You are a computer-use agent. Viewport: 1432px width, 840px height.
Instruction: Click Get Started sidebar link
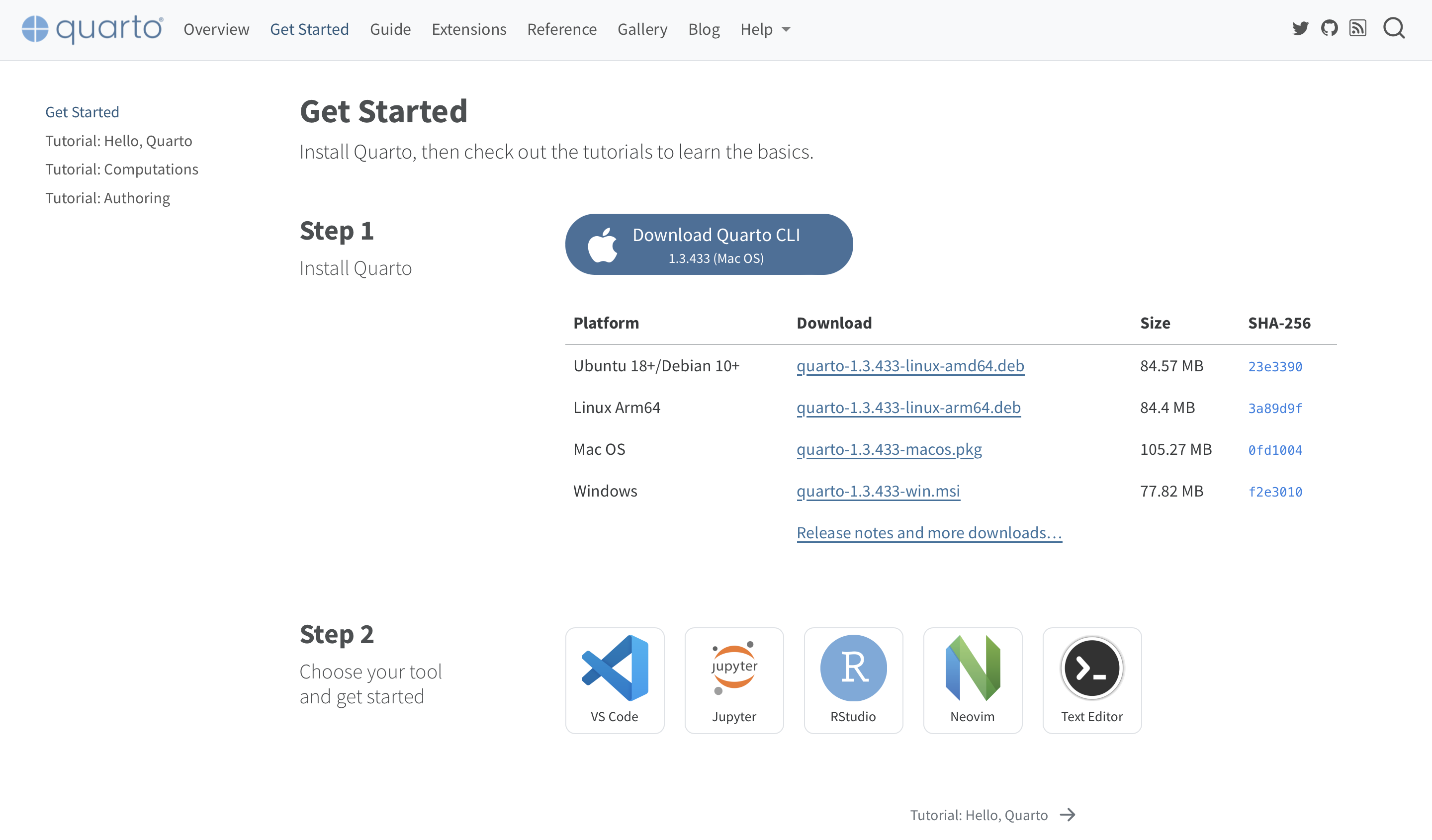tap(82, 111)
